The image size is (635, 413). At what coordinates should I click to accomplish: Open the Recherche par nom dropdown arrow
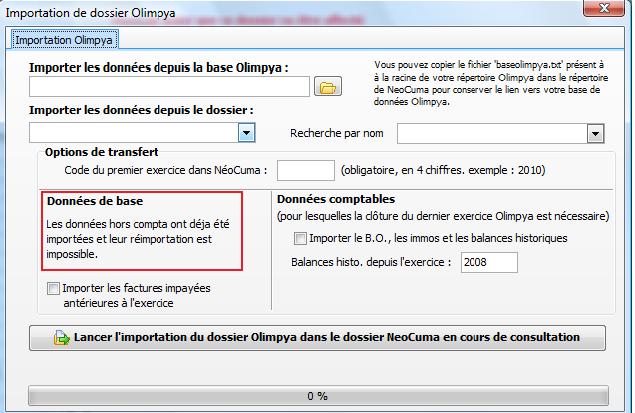pyautogui.click(x=595, y=134)
